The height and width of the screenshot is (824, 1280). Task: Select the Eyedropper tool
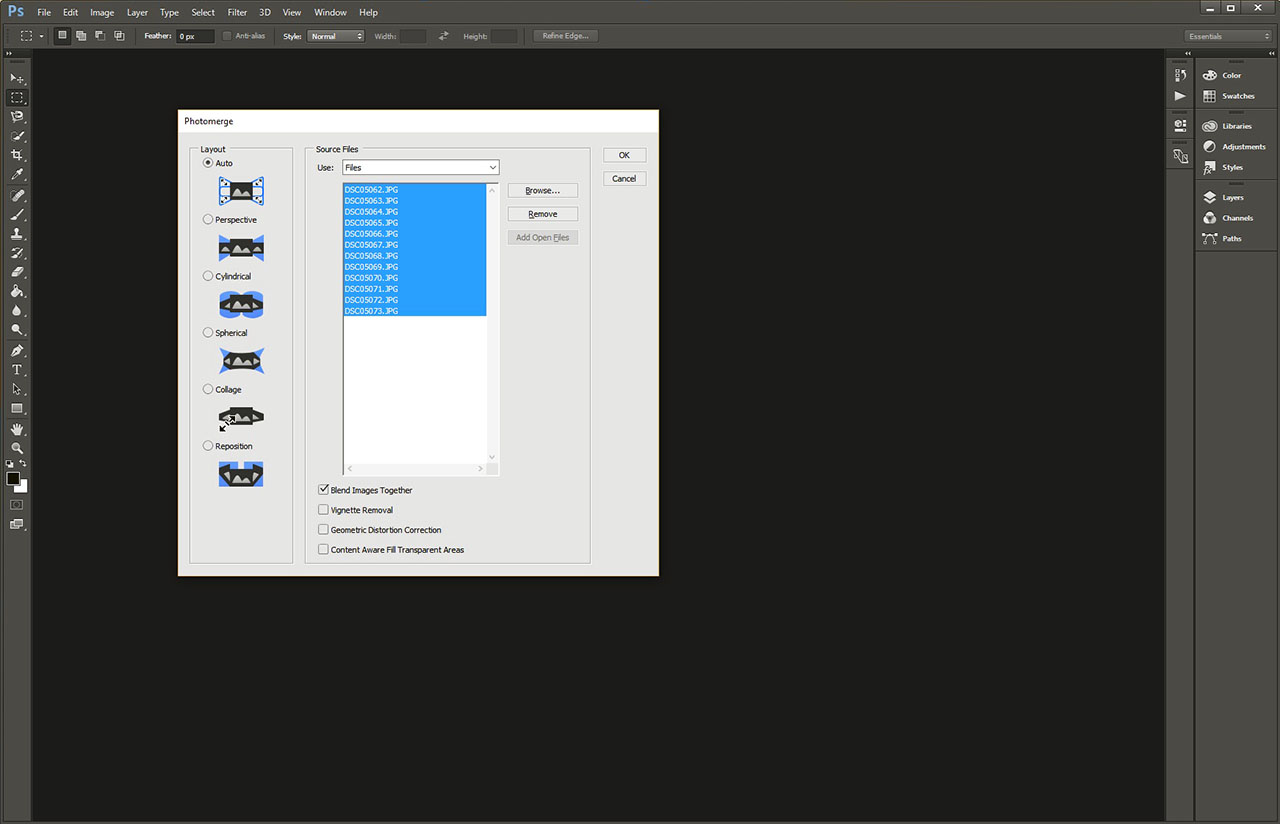pos(17,175)
